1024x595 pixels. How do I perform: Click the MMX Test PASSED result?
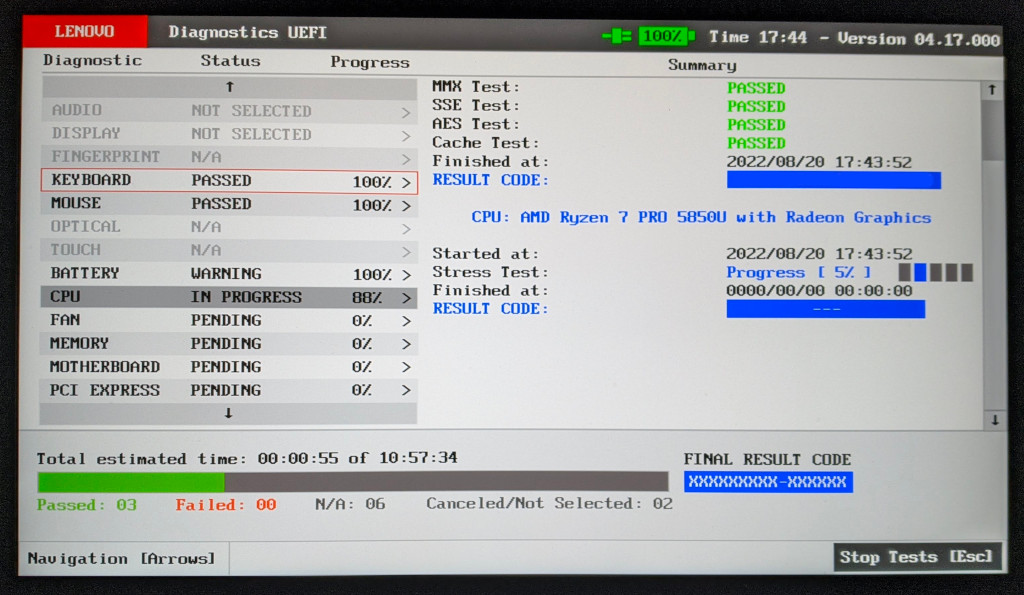[756, 88]
